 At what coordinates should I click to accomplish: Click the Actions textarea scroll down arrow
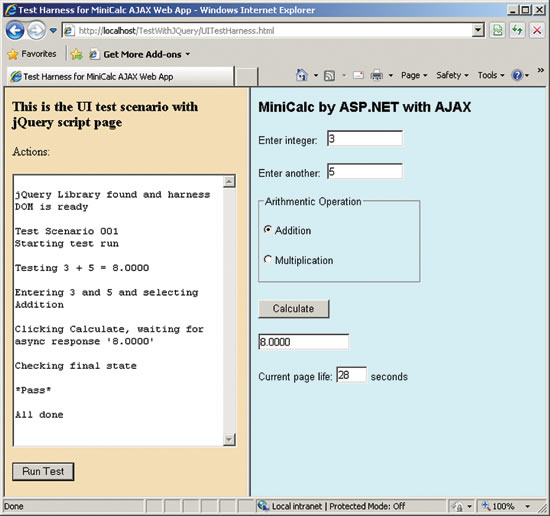[x=229, y=439]
